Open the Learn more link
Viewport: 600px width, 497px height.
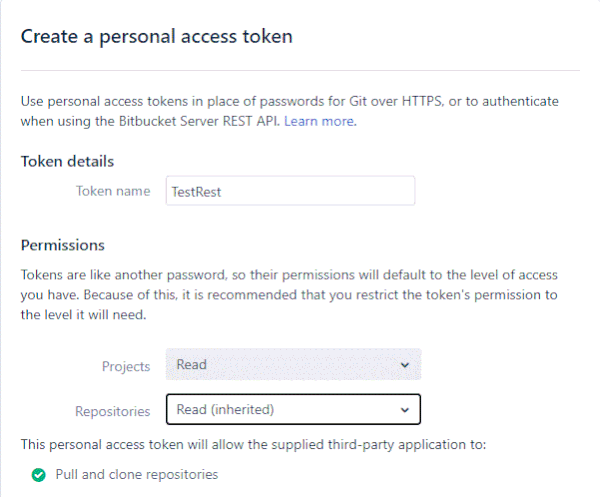pos(319,121)
